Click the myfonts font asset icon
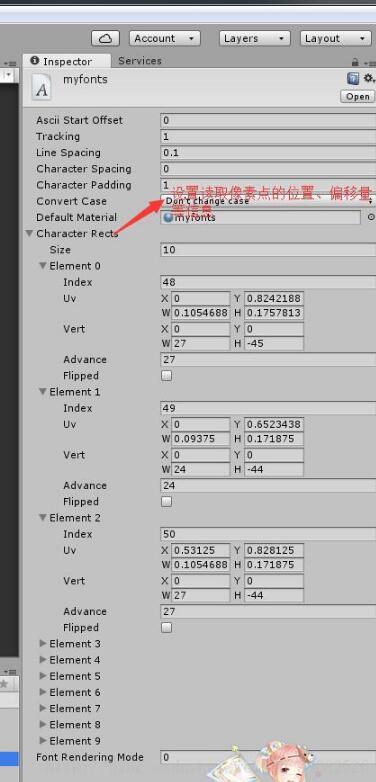The height and width of the screenshot is (782, 376). coord(42,86)
